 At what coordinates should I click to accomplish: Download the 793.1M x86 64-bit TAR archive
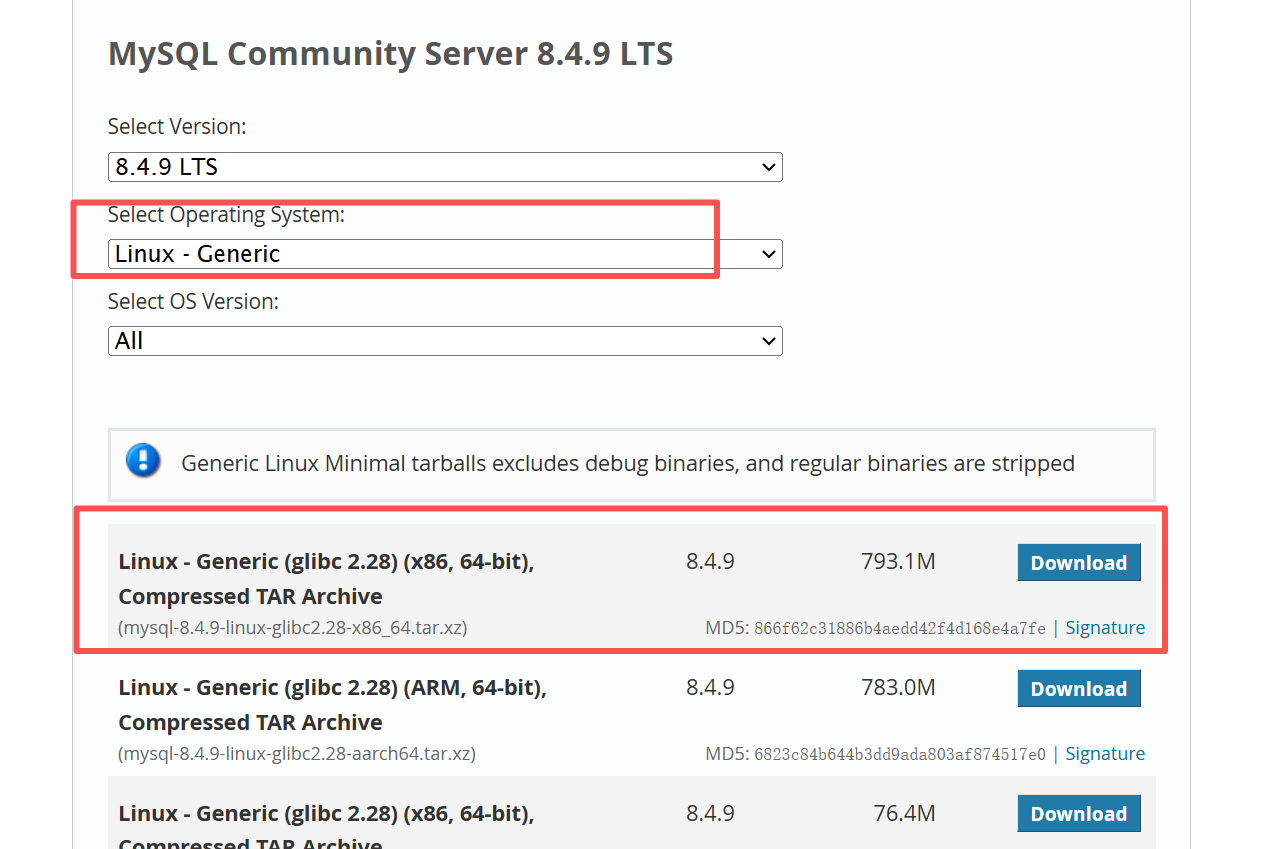(x=1079, y=563)
